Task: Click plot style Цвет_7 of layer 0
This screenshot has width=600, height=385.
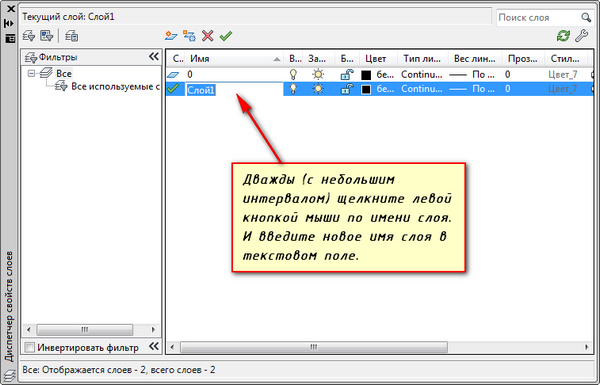Action: coord(562,74)
